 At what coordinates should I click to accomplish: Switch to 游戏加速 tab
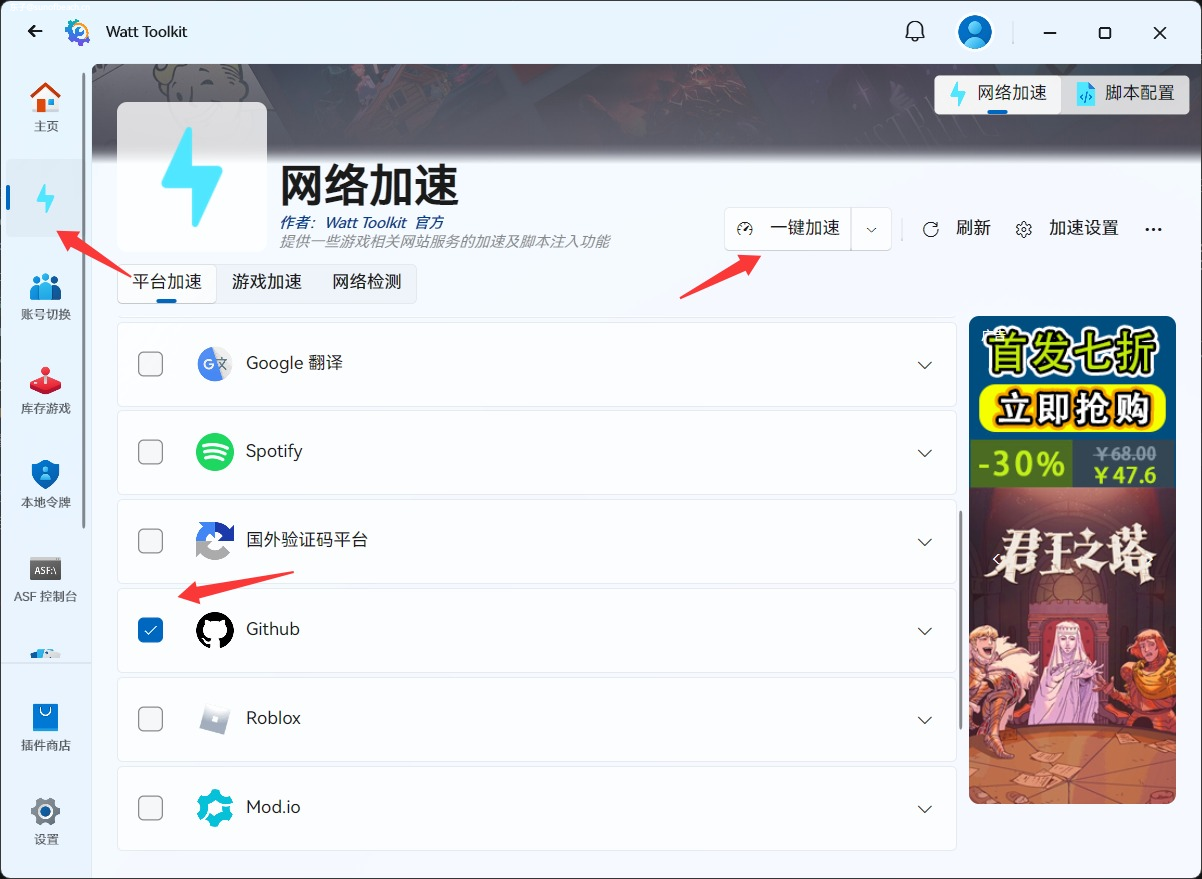pyautogui.click(x=267, y=283)
